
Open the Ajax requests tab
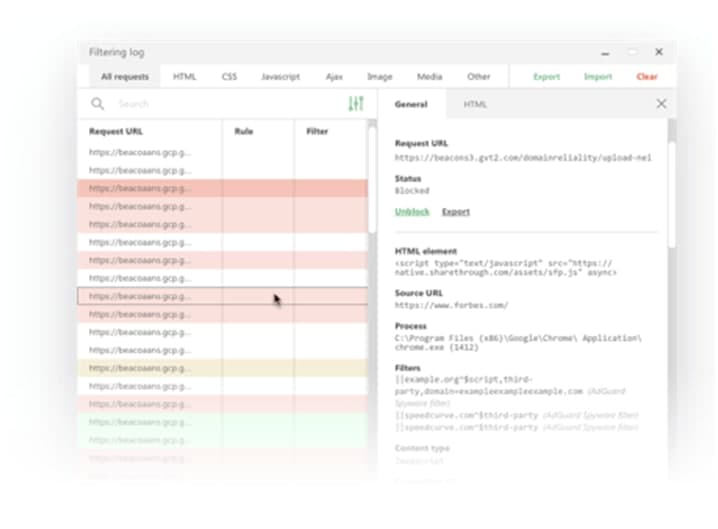coord(334,77)
